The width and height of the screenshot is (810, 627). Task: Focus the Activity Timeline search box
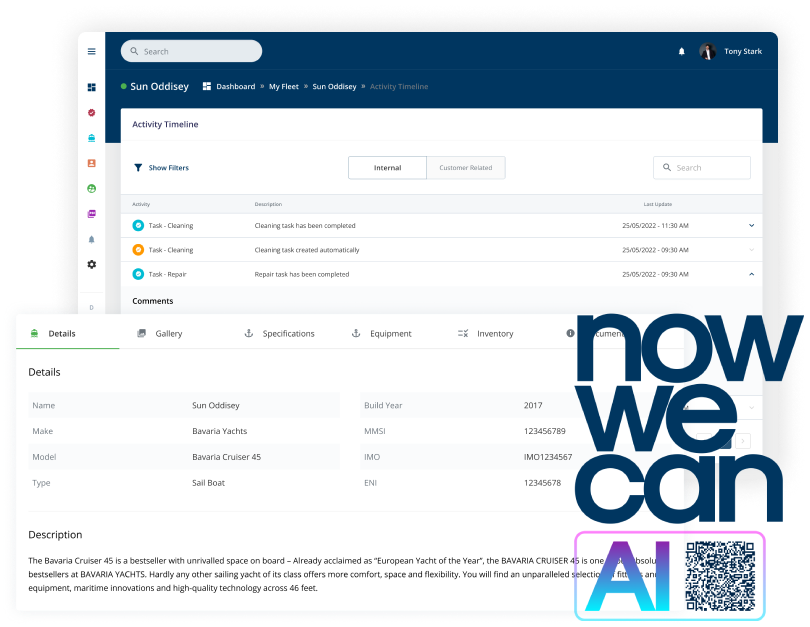[702, 168]
